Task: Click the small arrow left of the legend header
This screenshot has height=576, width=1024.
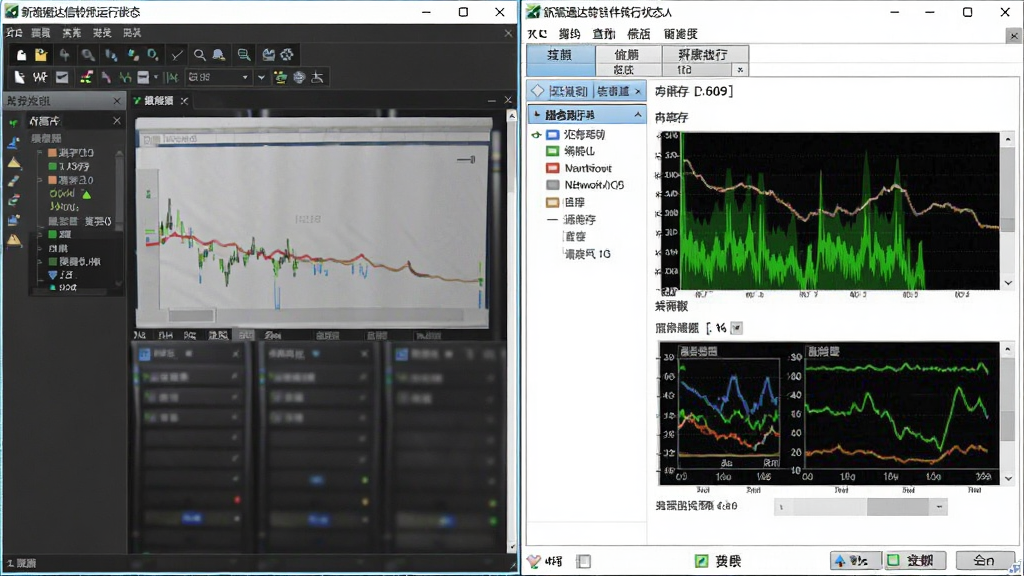Action: click(x=537, y=115)
